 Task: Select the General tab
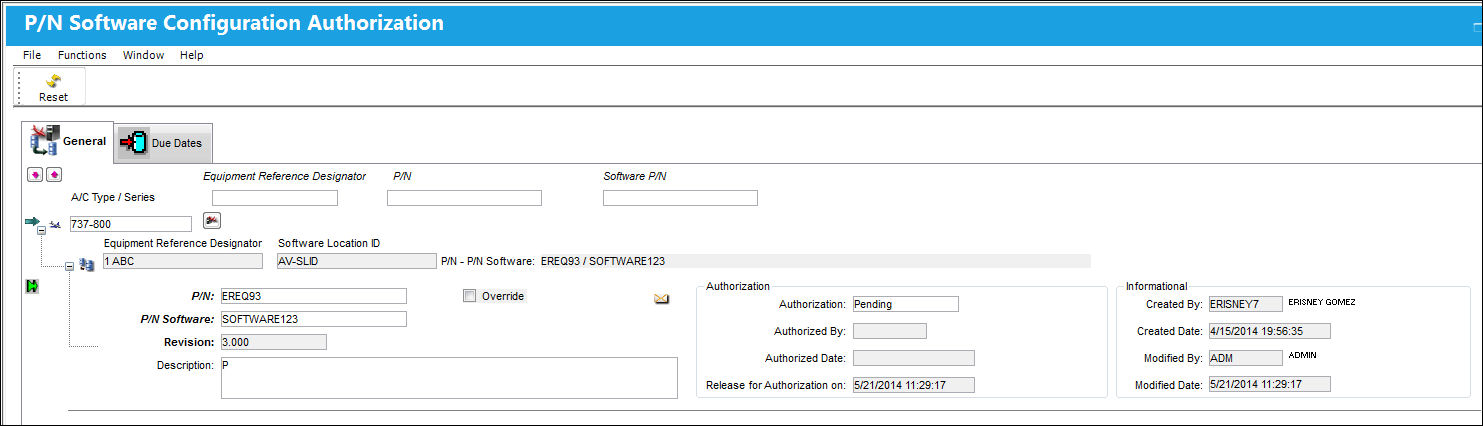(x=69, y=141)
